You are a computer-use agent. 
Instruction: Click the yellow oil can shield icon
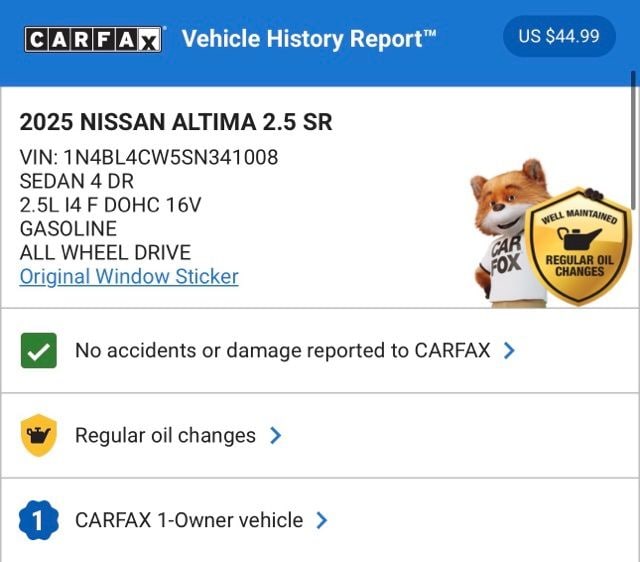pyautogui.click(x=38, y=436)
